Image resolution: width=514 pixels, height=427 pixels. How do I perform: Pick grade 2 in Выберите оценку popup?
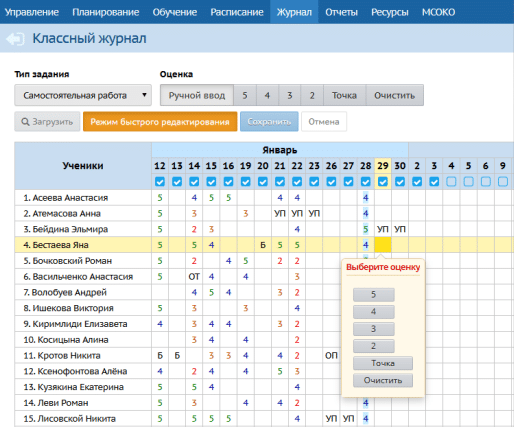coord(374,346)
